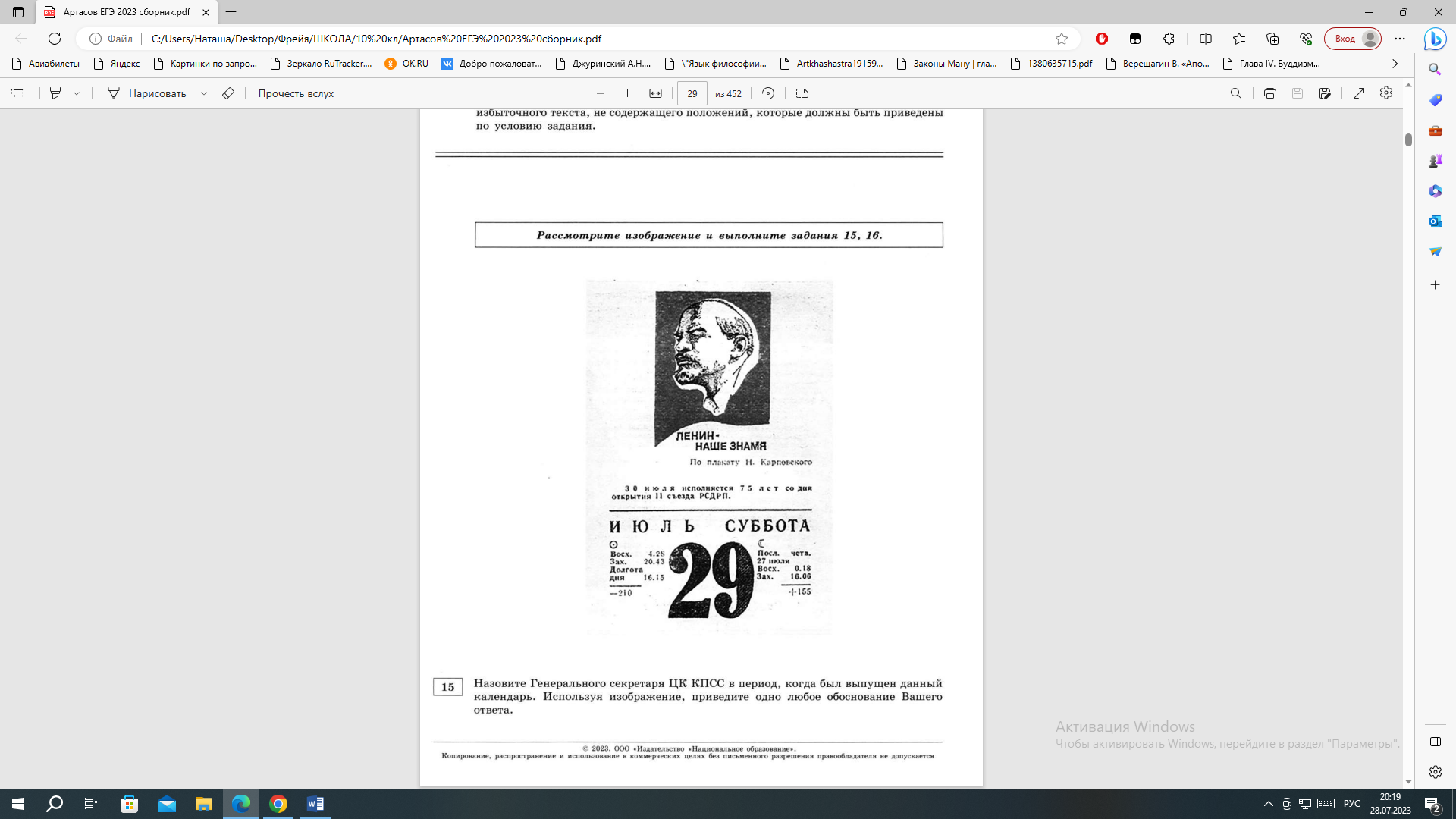Open the Зеркало RuTracker bookmark
This screenshot has height=819, width=1456.
(321, 64)
